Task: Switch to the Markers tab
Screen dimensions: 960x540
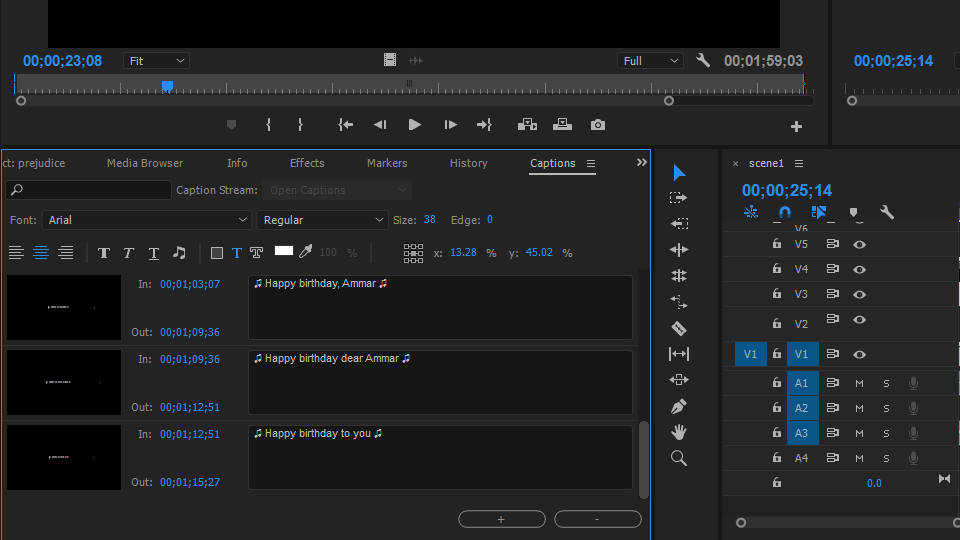Action: (387, 163)
